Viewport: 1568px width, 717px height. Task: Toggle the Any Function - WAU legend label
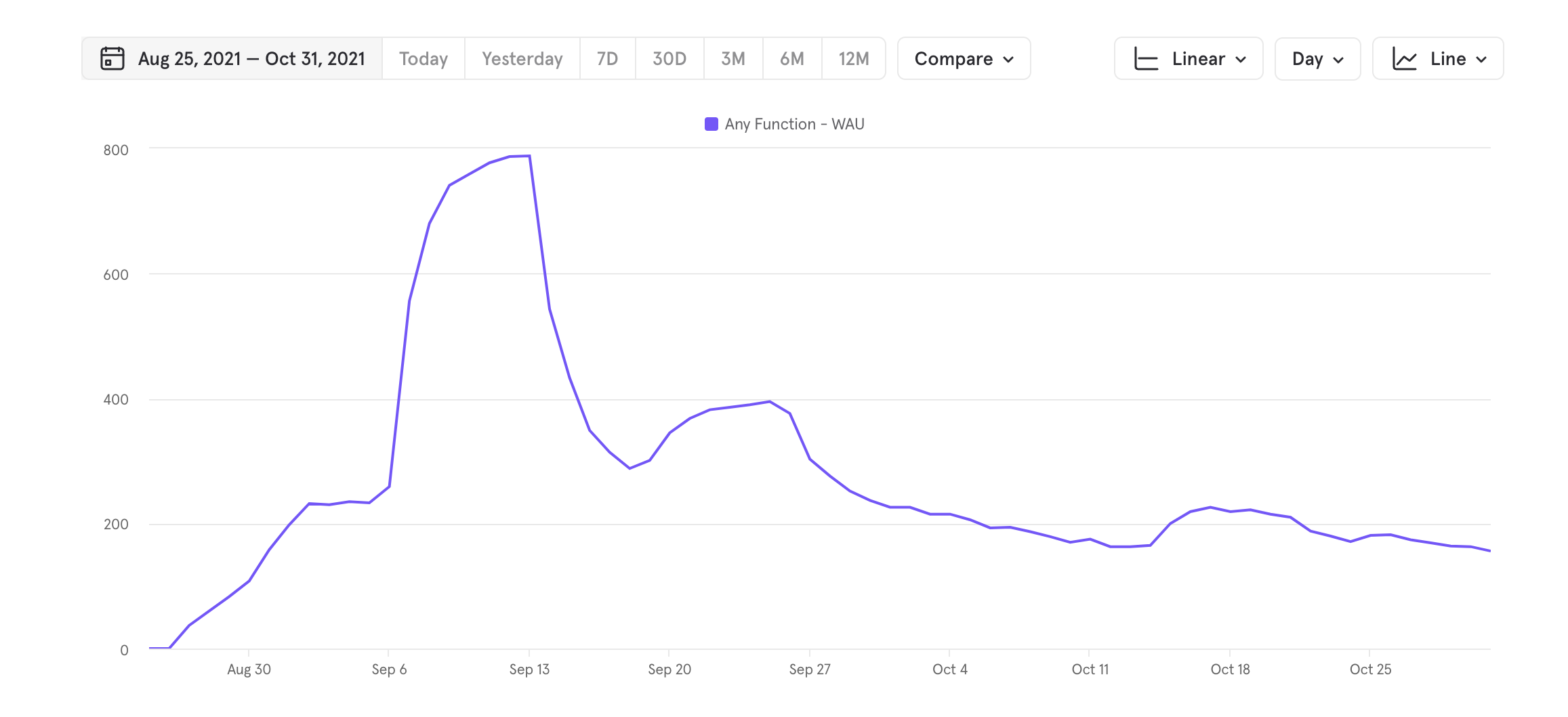(x=794, y=124)
